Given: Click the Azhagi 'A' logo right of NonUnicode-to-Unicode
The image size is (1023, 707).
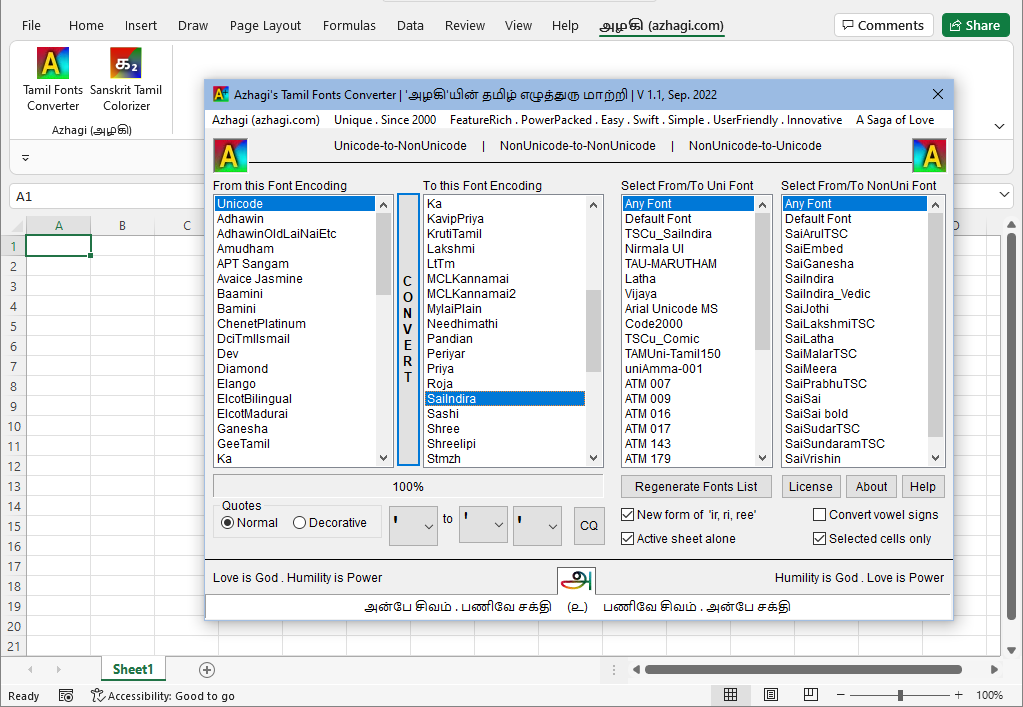Looking at the screenshot, I should coord(929,155).
